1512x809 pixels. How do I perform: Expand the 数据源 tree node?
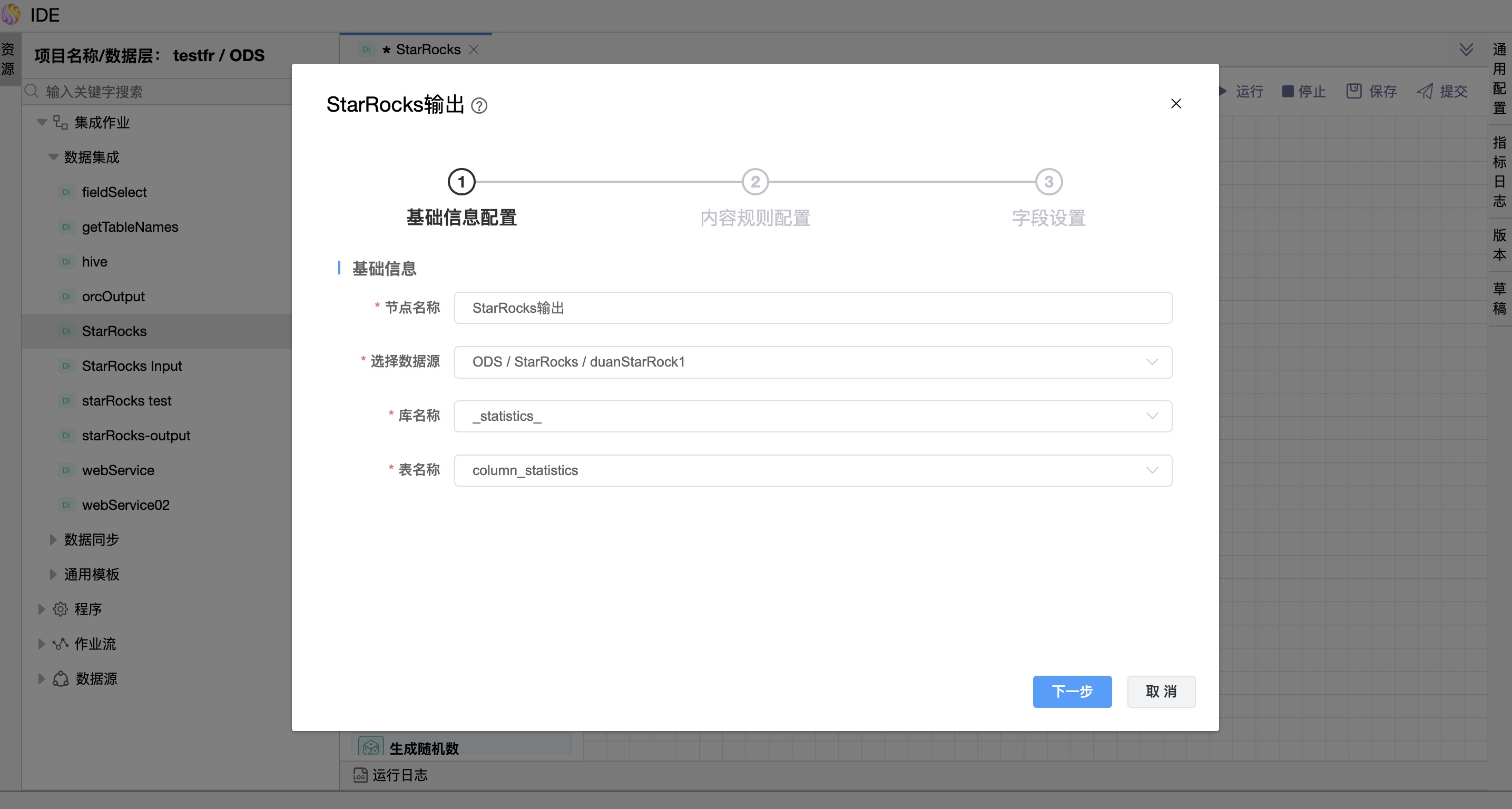pos(42,679)
